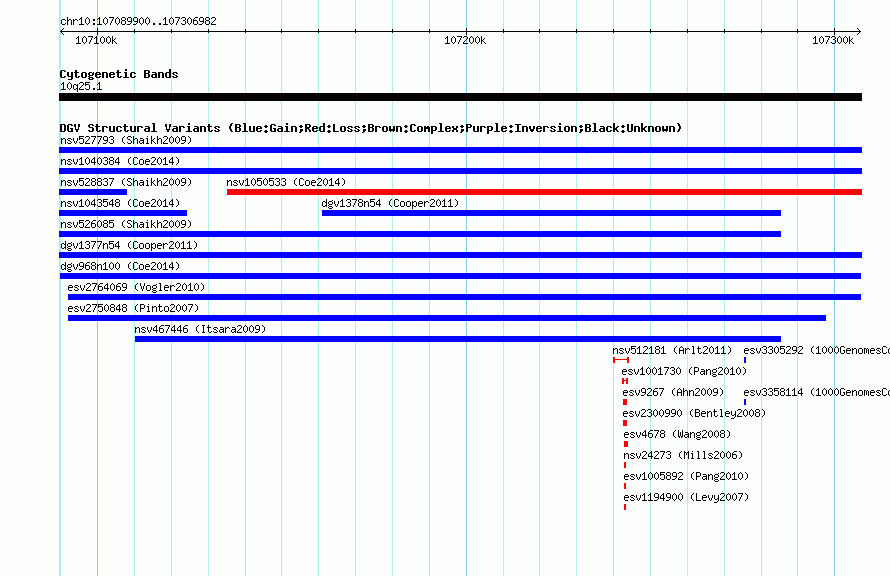Click the DGV Structural Variants track title
The image size is (890, 576).
pos(371,128)
